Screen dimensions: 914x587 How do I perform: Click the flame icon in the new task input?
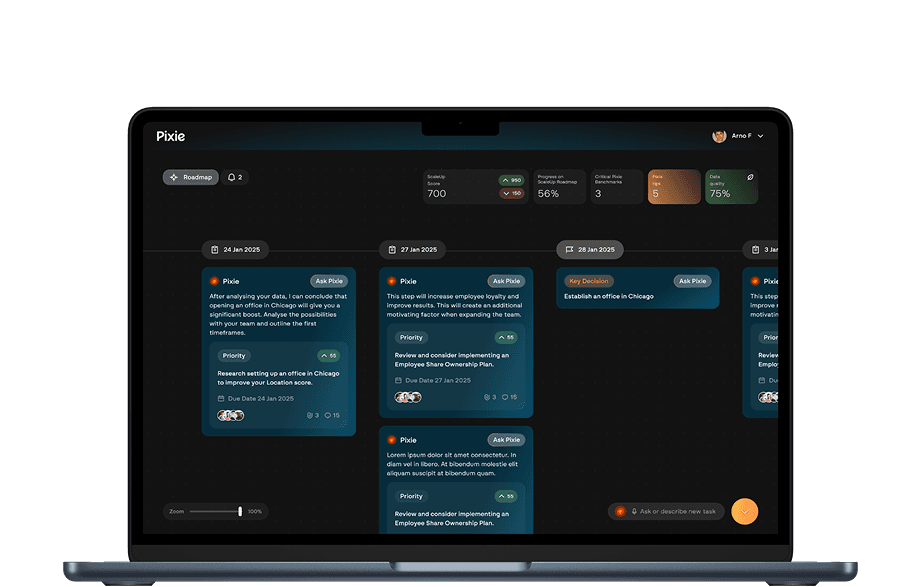[x=620, y=511]
